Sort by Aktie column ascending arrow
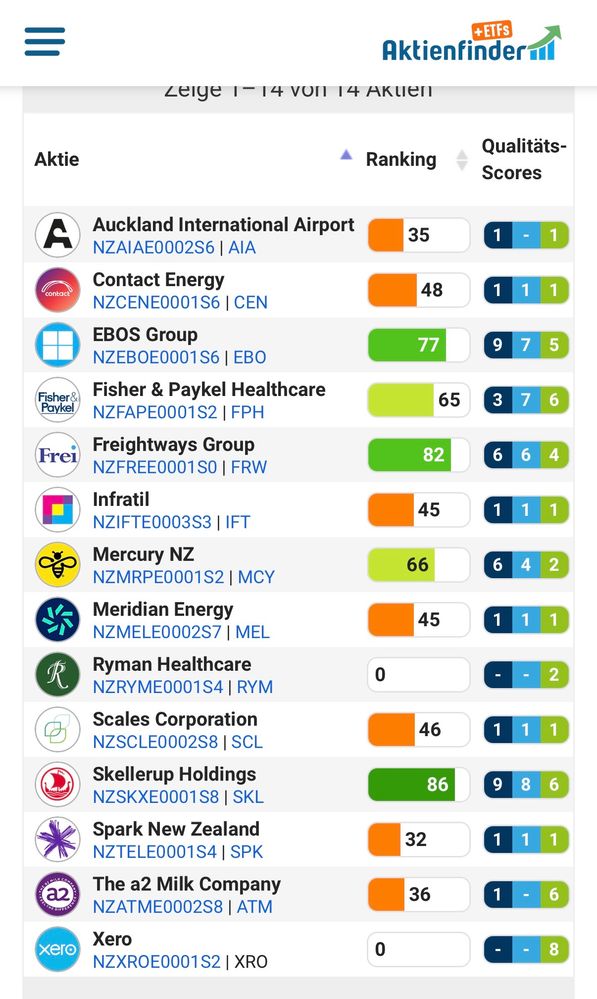The width and height of the screenshot is (597, 999). point(346,154)
